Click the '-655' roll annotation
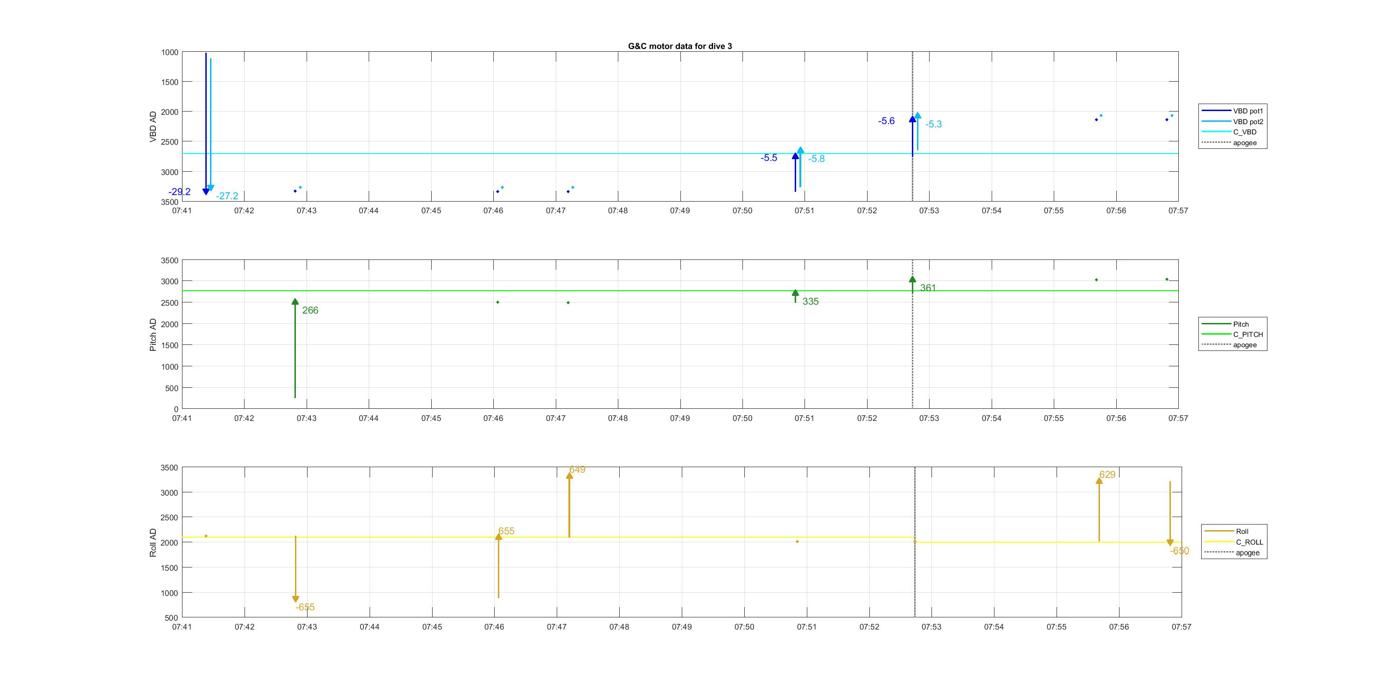This screenshot has width=1400, height=693. pos(305,608)
